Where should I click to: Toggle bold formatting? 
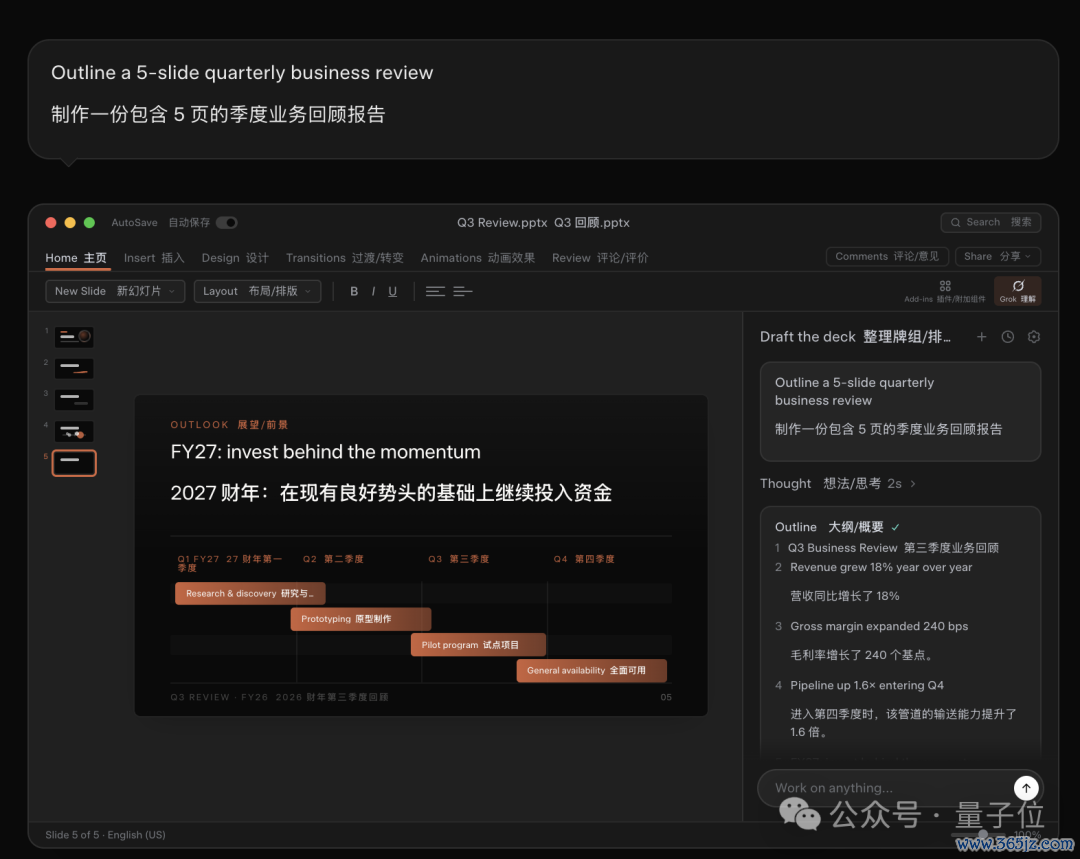tap(354, 291)
